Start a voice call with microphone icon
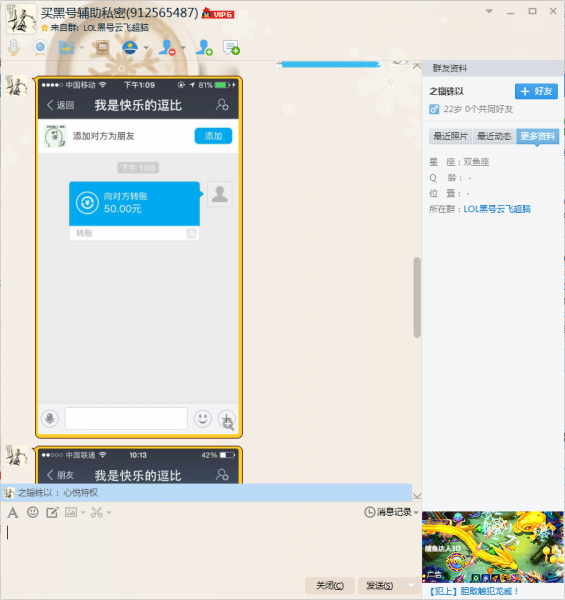Viewport: 565px width, 600px height. [x=14, y=47]
